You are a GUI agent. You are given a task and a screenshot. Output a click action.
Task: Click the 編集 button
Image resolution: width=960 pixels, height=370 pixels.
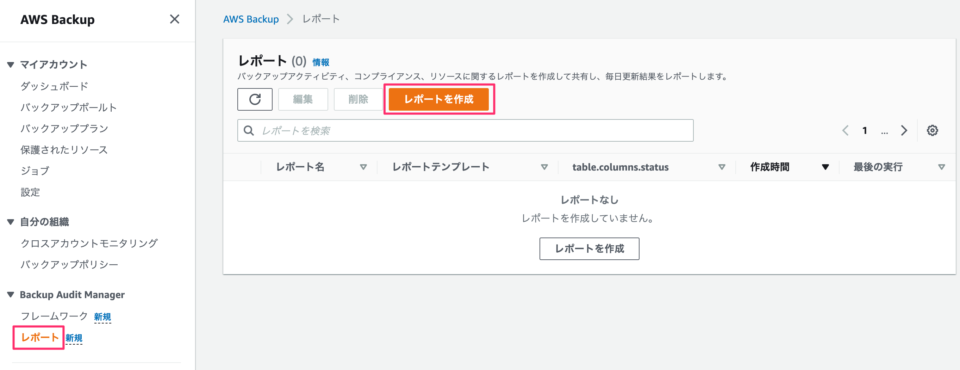[303, 99]
